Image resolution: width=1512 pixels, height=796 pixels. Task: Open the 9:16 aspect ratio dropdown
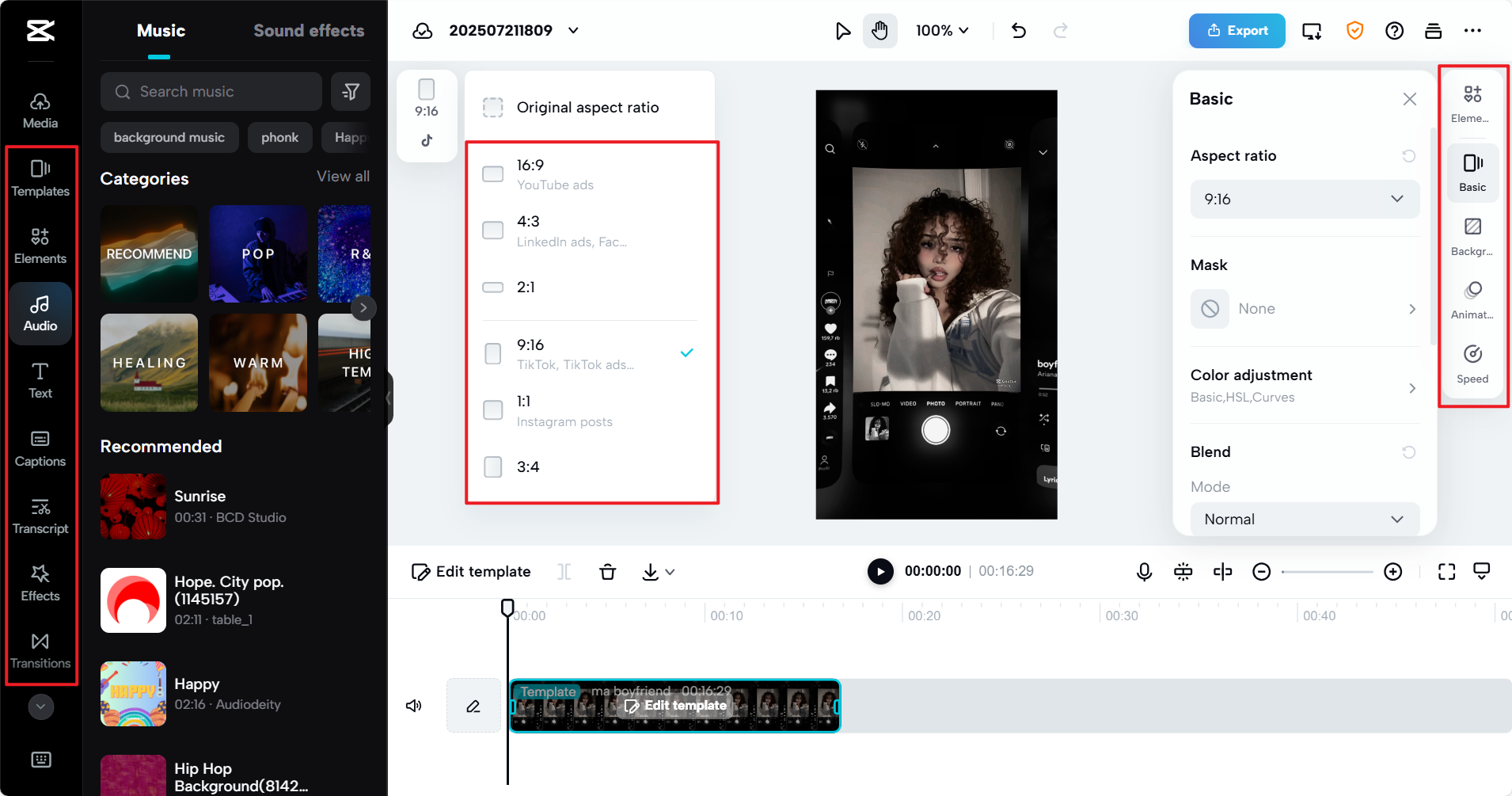pyautogui.click(x=1304, y=199)
